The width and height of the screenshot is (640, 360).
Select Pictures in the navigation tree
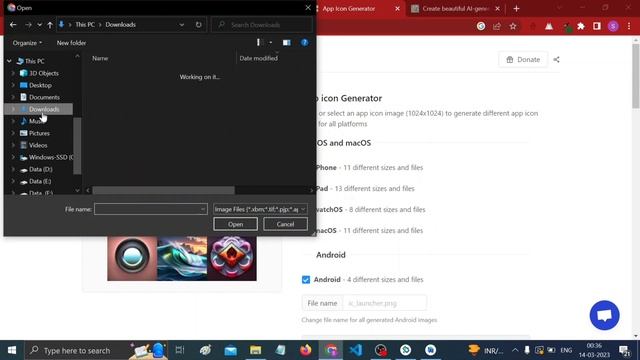coord(39,133)
